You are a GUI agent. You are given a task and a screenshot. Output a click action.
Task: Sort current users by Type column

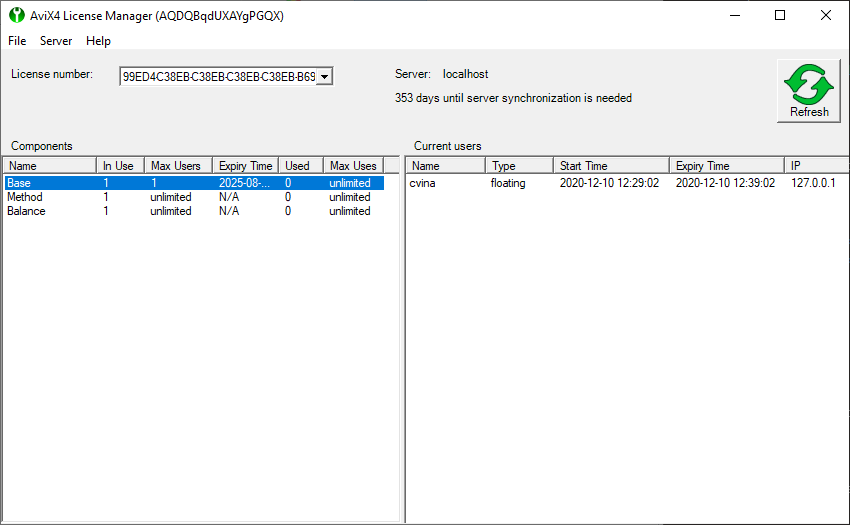coord(518,166)
